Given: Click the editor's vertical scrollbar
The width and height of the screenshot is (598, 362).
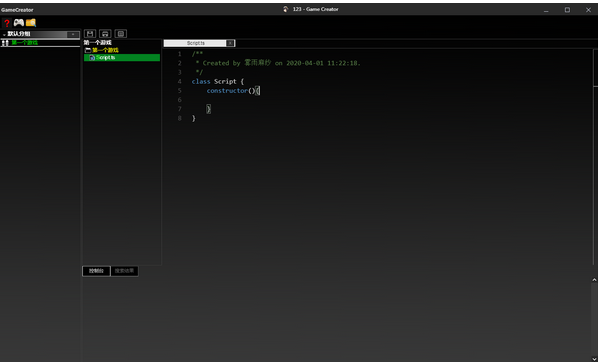Looking at the screenshot, I should pos(595,156).
